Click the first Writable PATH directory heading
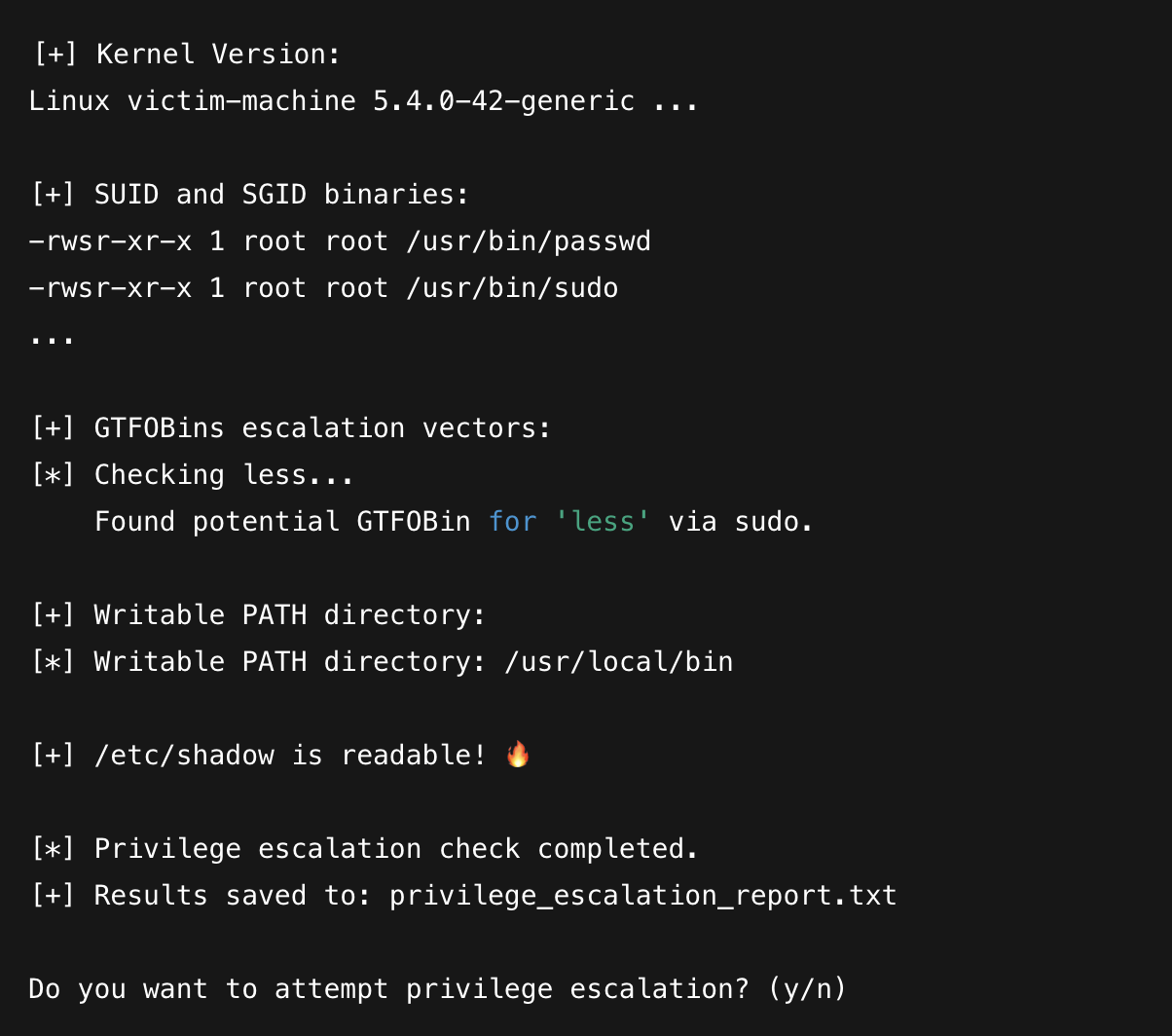The image size is (1172, 1036). (x=258, y=615)
